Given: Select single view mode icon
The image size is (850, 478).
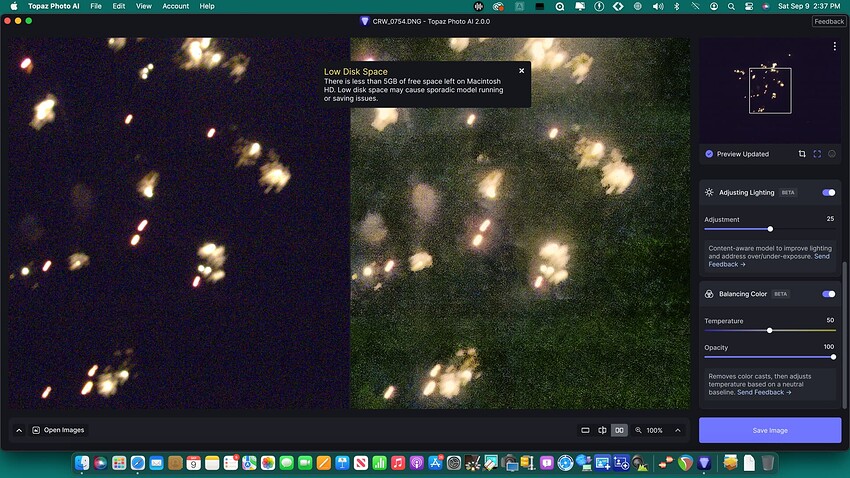Looking at the screenshot, I should [x=585, y=430].
